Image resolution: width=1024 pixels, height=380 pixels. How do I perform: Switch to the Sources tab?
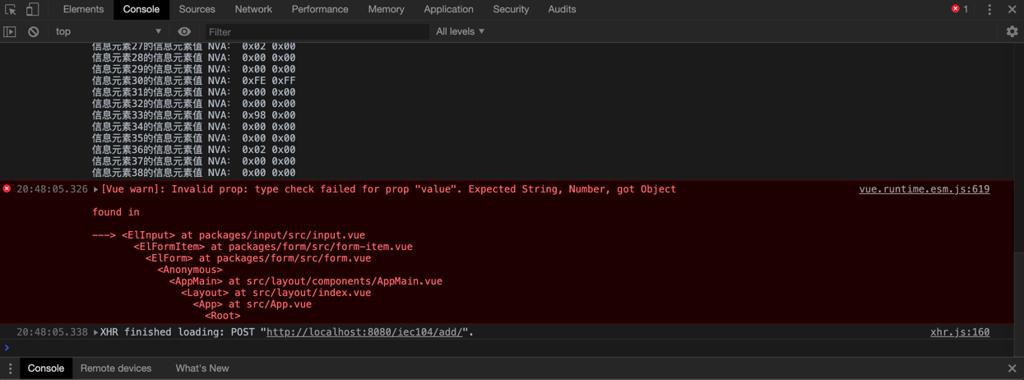pos(197,9)
